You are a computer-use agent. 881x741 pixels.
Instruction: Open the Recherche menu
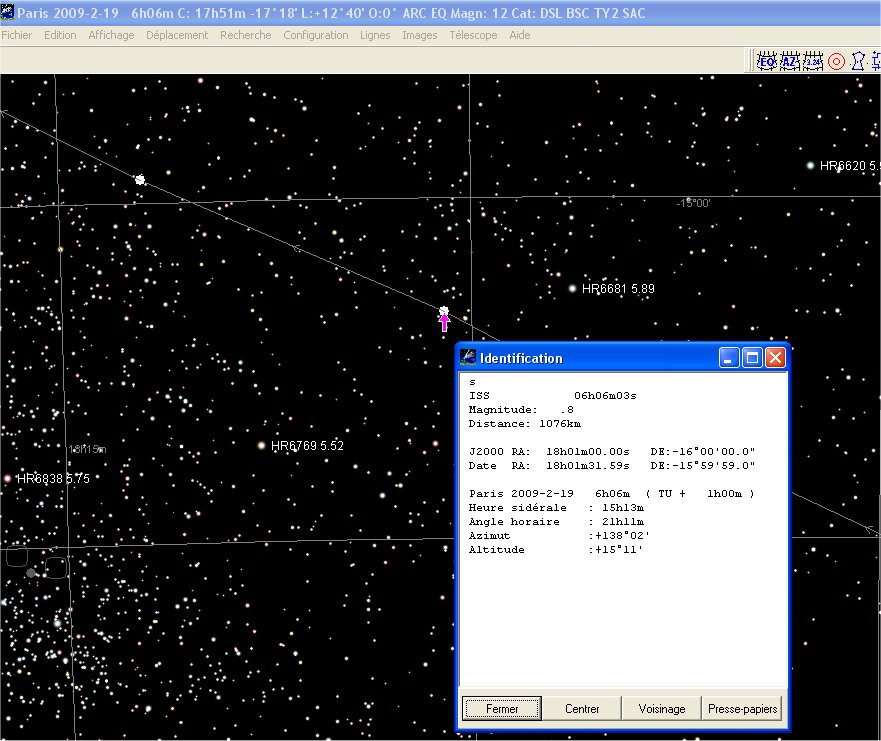click(246, 35)
